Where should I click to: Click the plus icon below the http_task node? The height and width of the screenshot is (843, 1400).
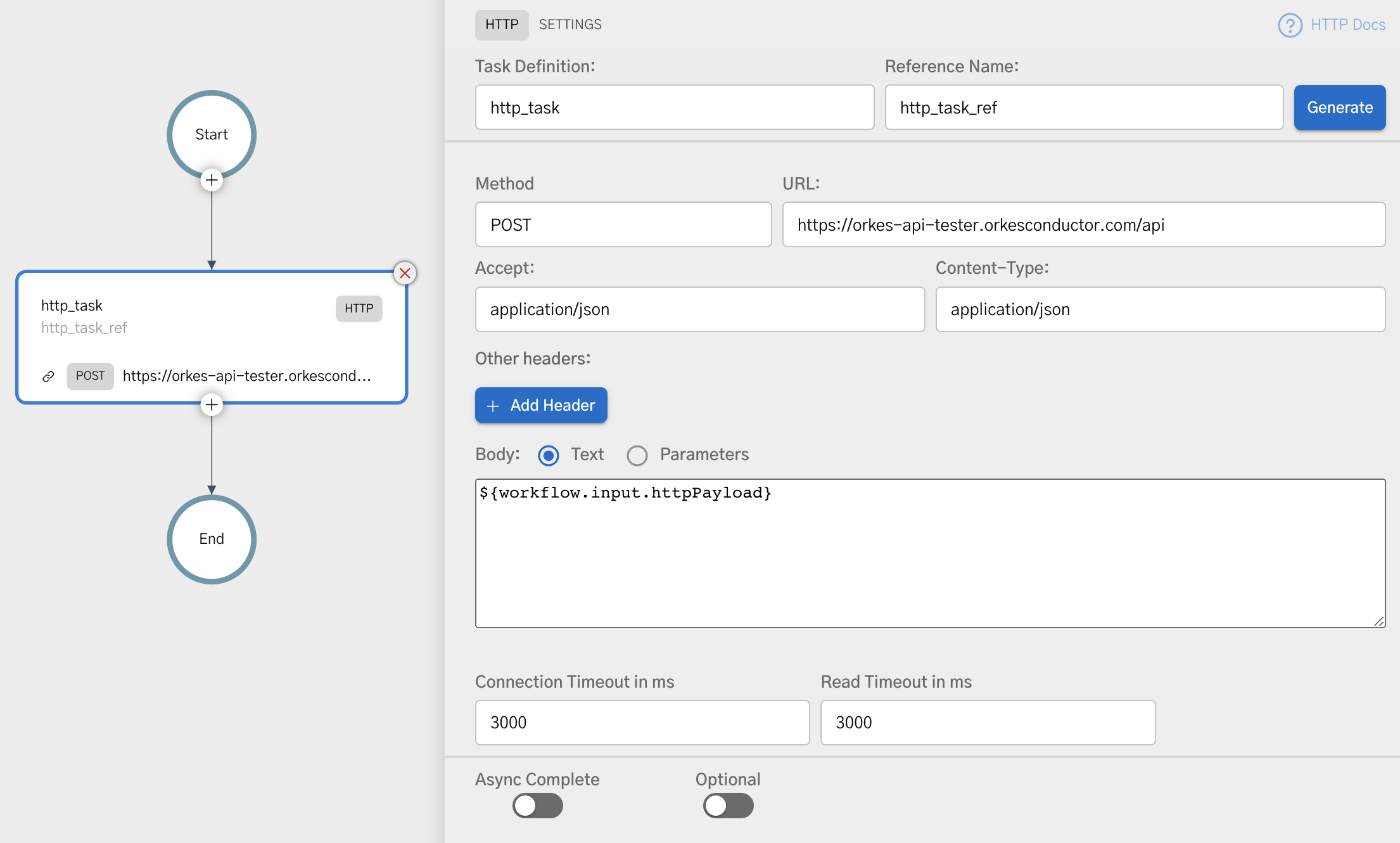[211, 404]
